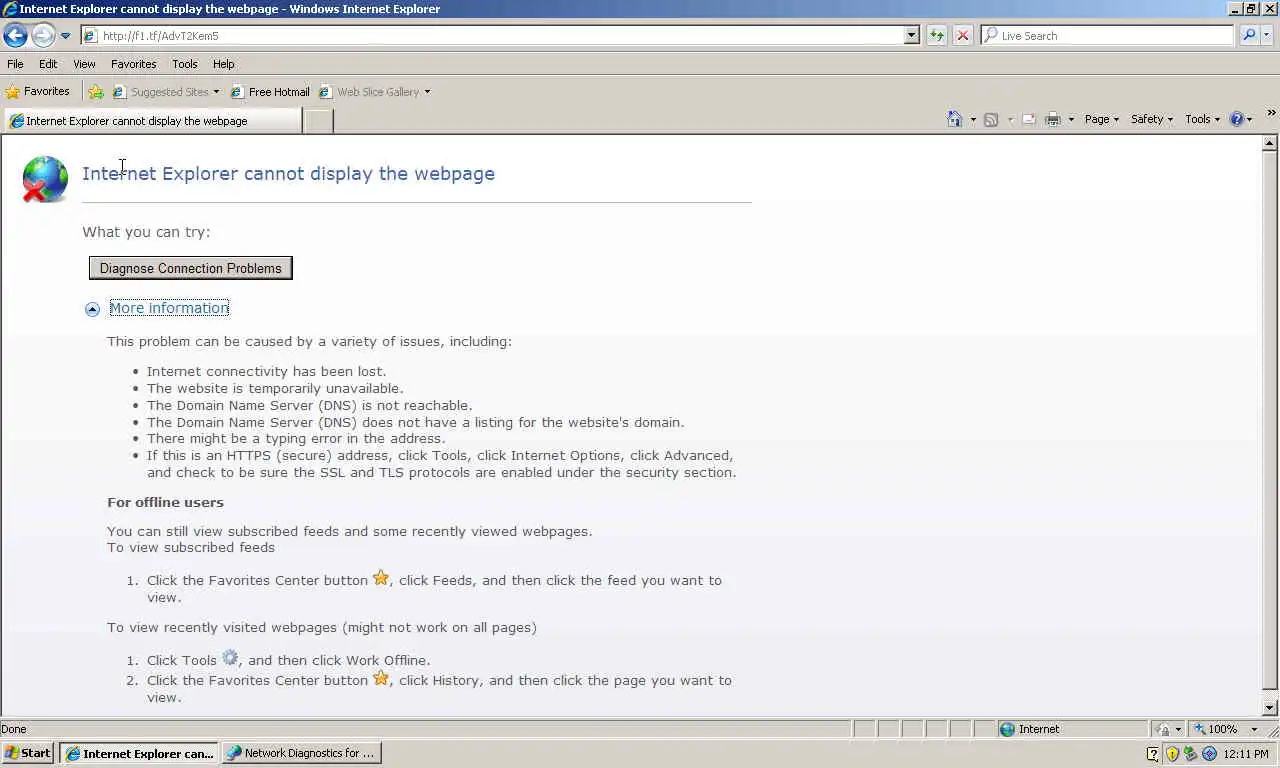1280x768 pixels.
Task: Click inside the Live Search box
Action: tap(1107, 35)
